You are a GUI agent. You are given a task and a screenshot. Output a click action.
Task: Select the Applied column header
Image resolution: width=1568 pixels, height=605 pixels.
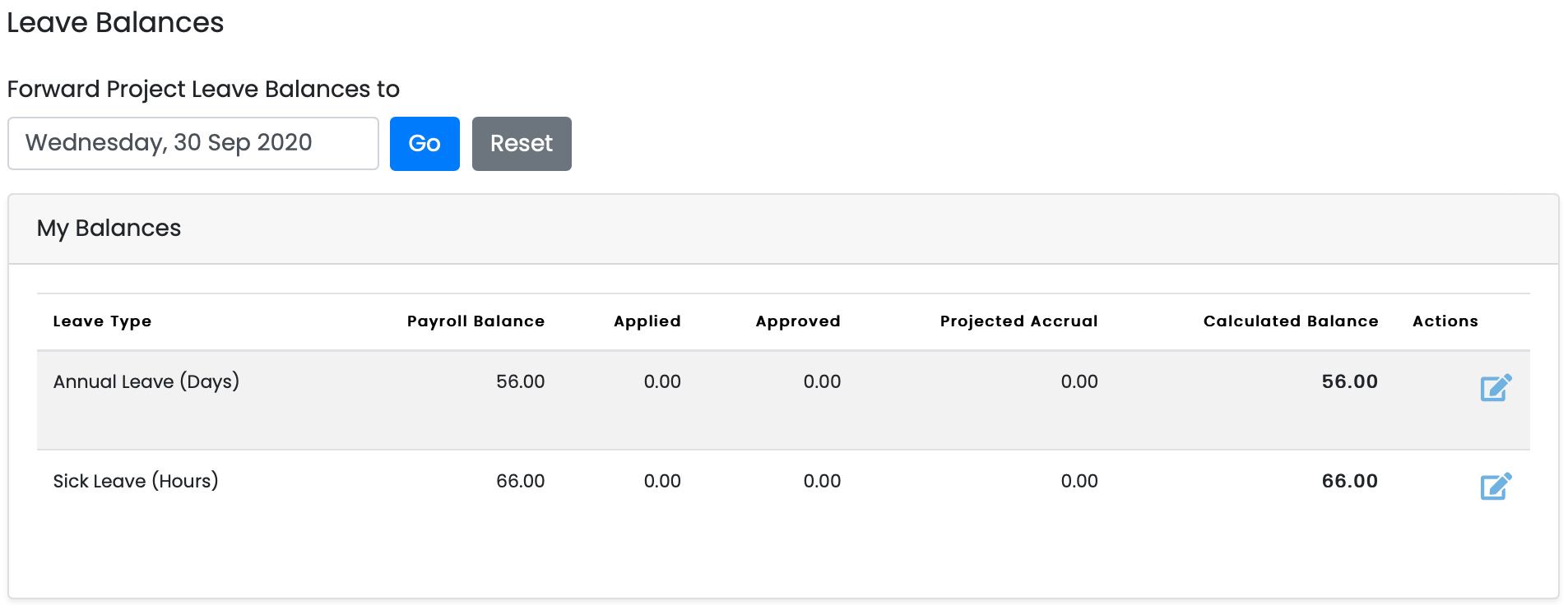pyautogui.click(x=647, y=321)
